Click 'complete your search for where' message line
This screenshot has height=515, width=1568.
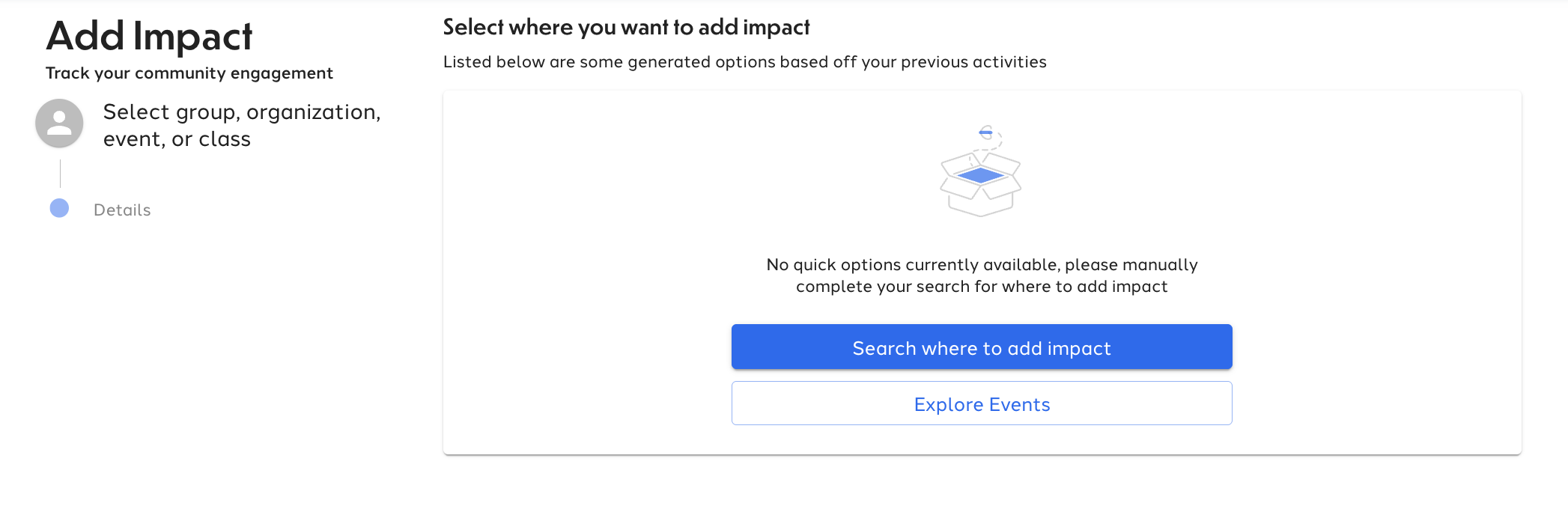coord(982,287)
